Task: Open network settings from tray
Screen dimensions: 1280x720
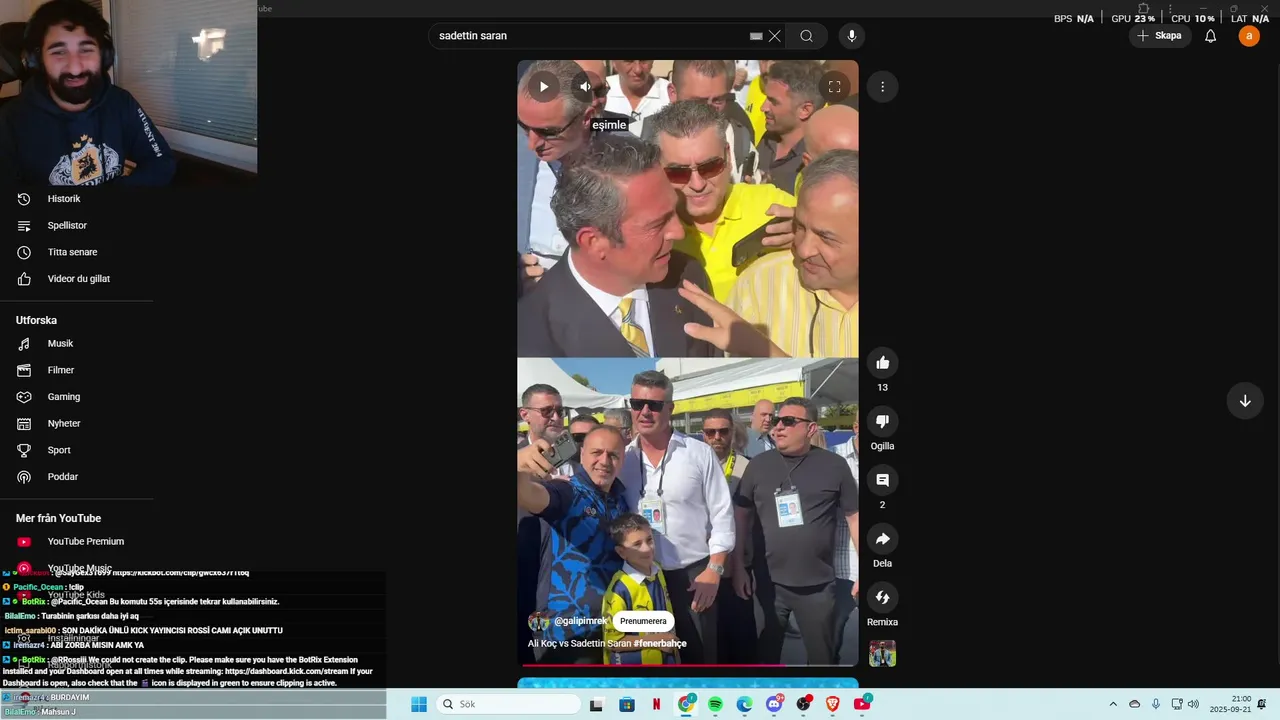Action: coord(1177,704)
